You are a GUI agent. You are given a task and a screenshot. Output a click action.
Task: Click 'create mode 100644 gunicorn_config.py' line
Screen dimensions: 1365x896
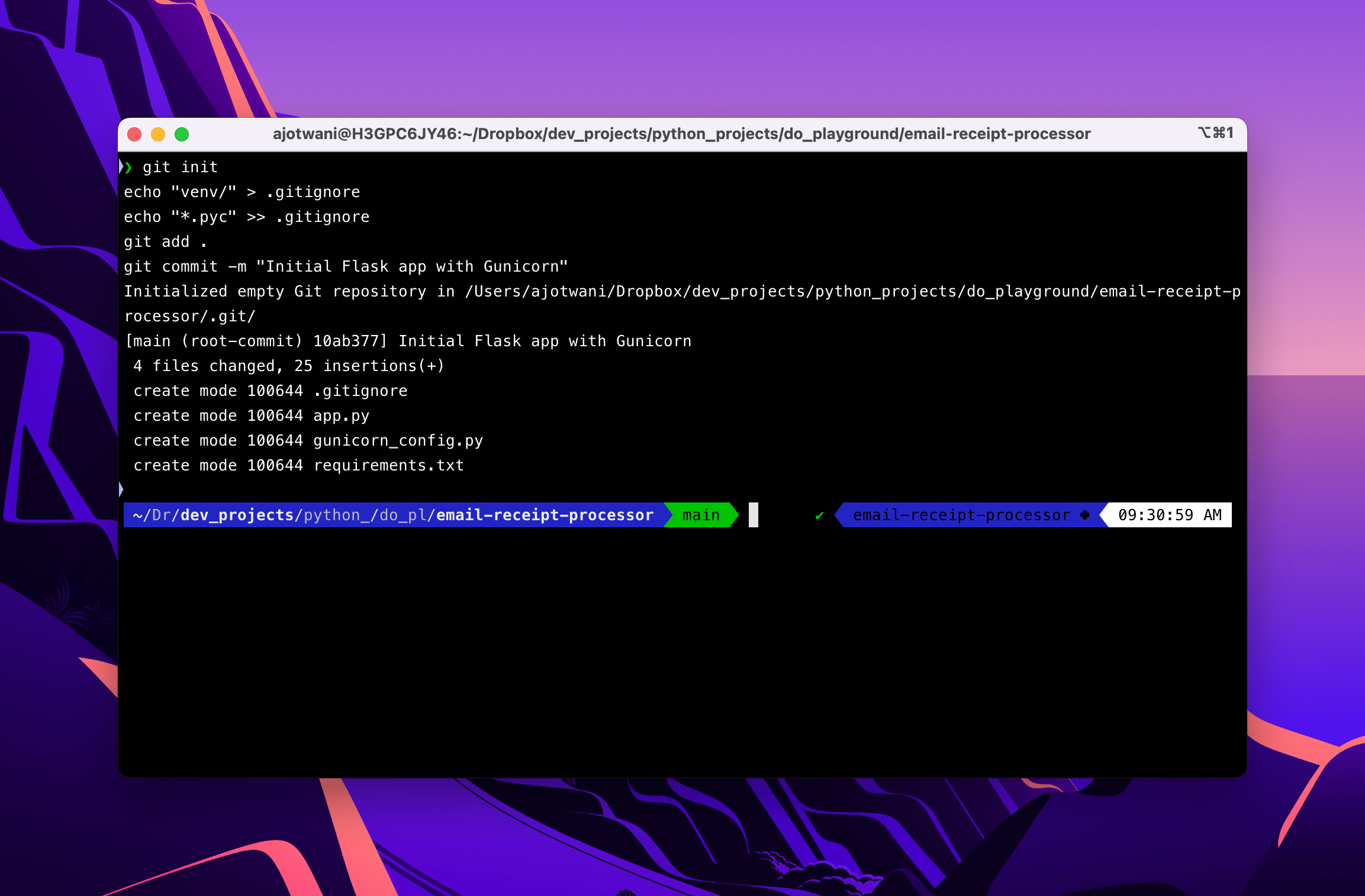click(x=308, y=441)
